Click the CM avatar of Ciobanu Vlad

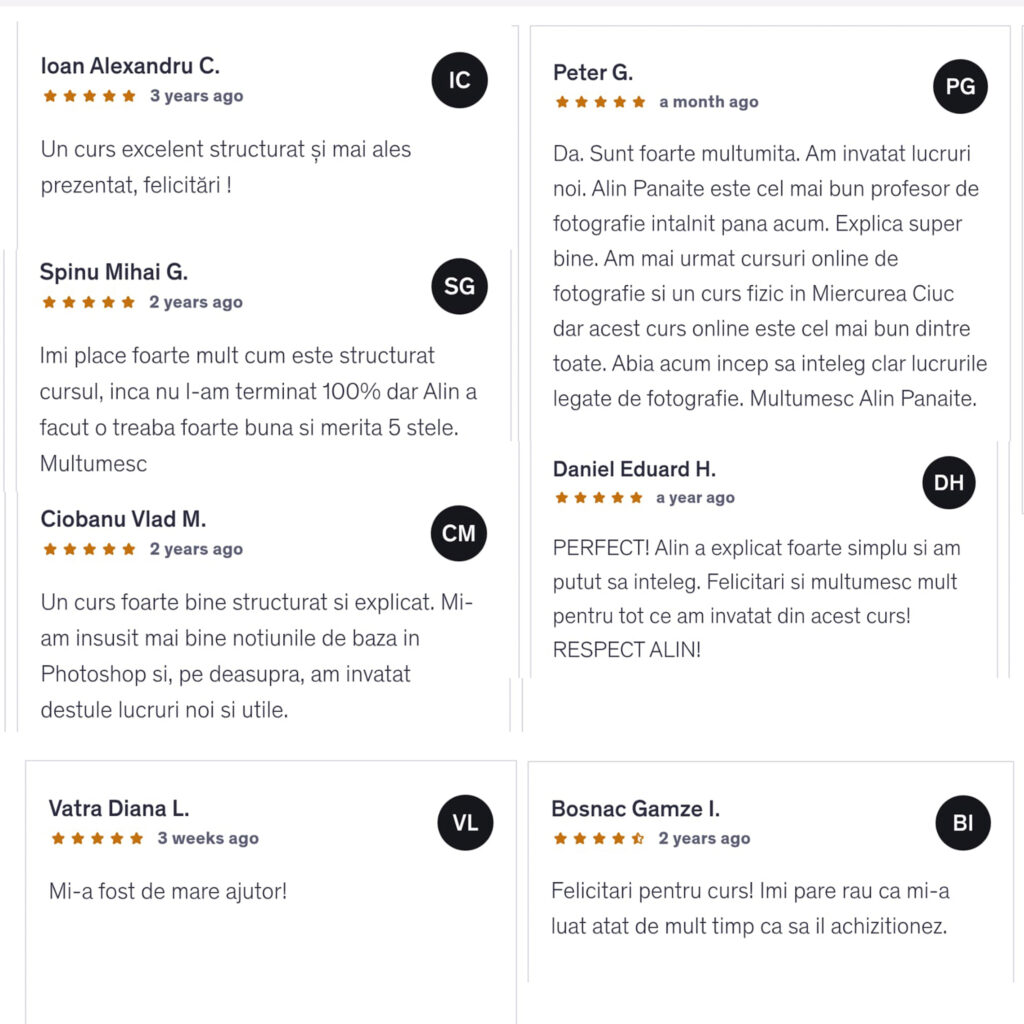[458, 534]
